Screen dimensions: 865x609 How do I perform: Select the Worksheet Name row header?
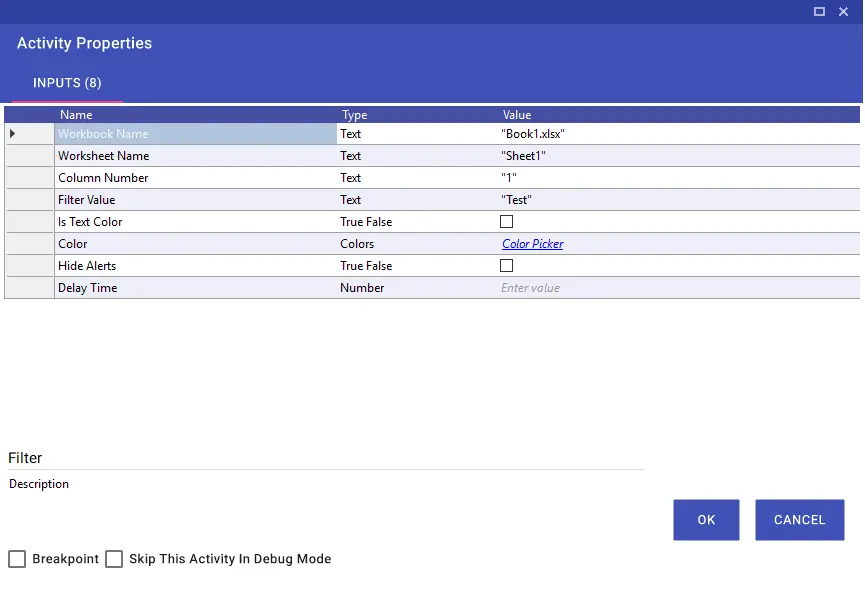tap(29, 156)
